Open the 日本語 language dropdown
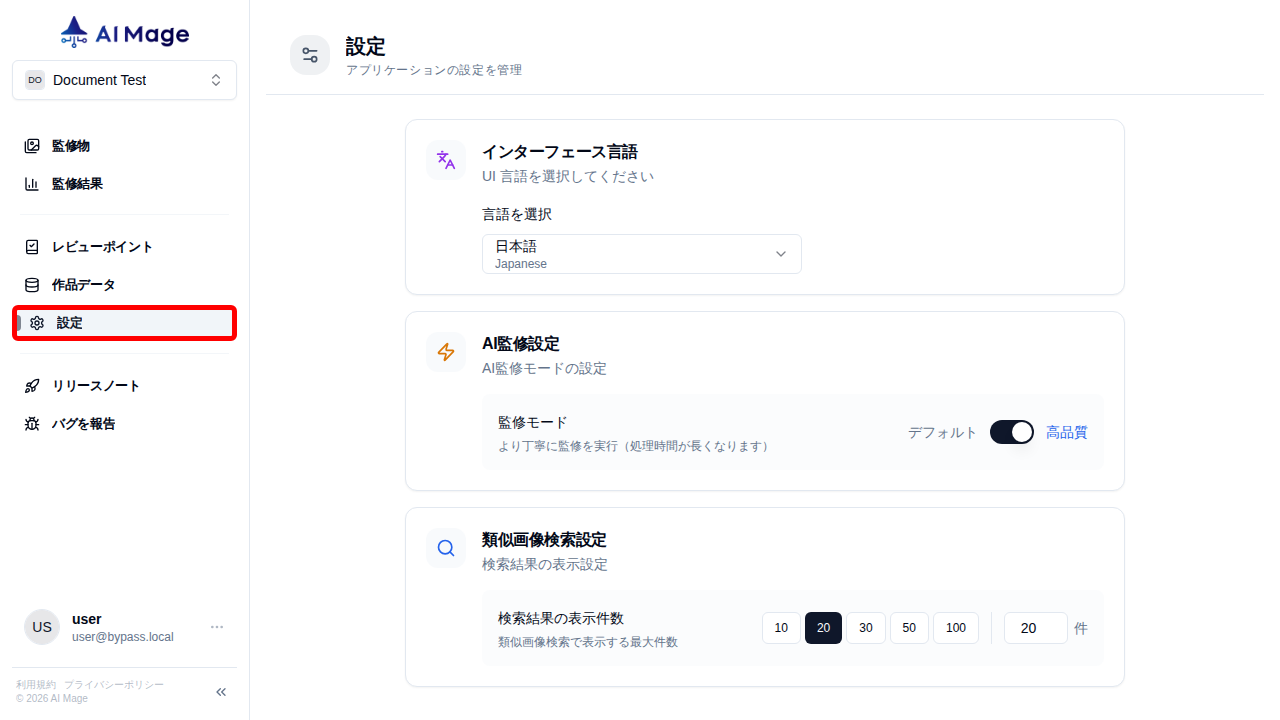This screenshot has width=1280, height=720. coord(641,253)
